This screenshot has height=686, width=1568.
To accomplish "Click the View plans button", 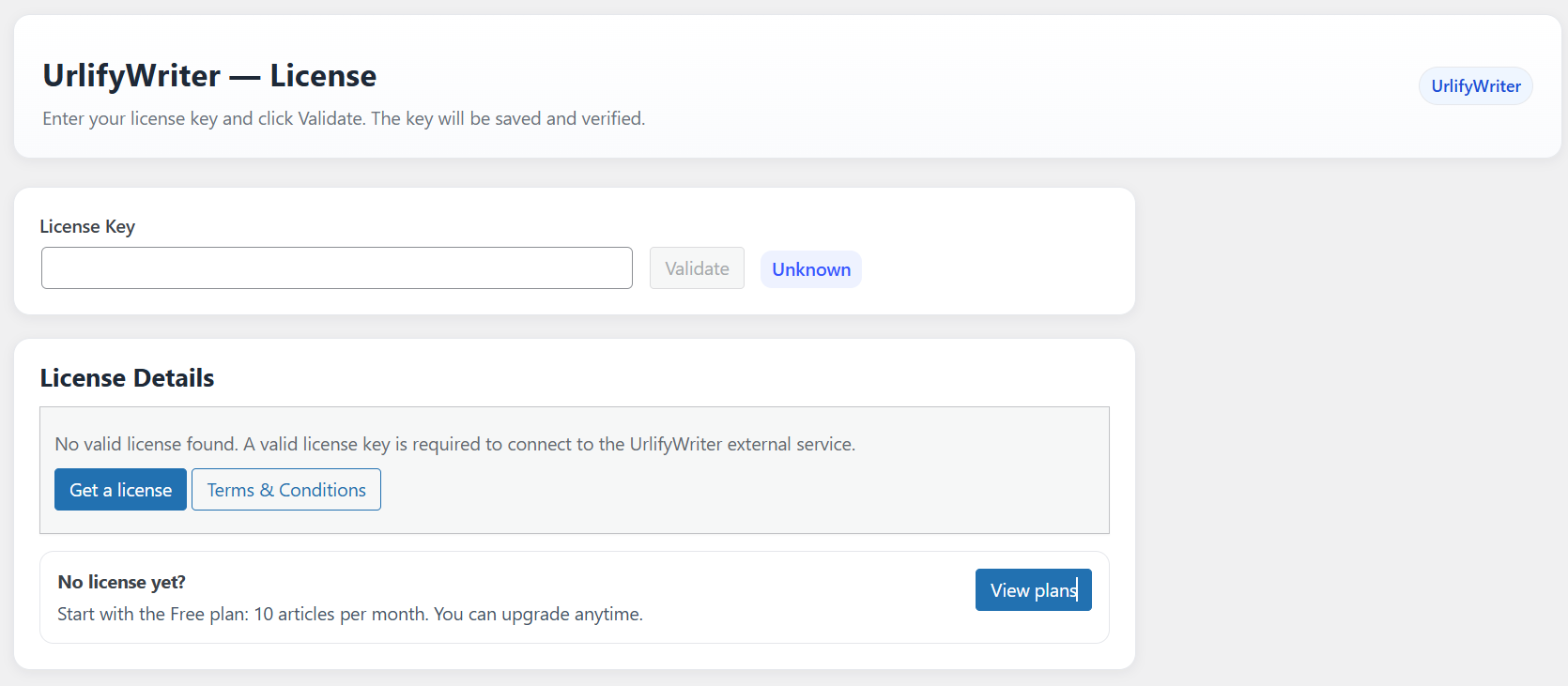I will point(1034,590).
